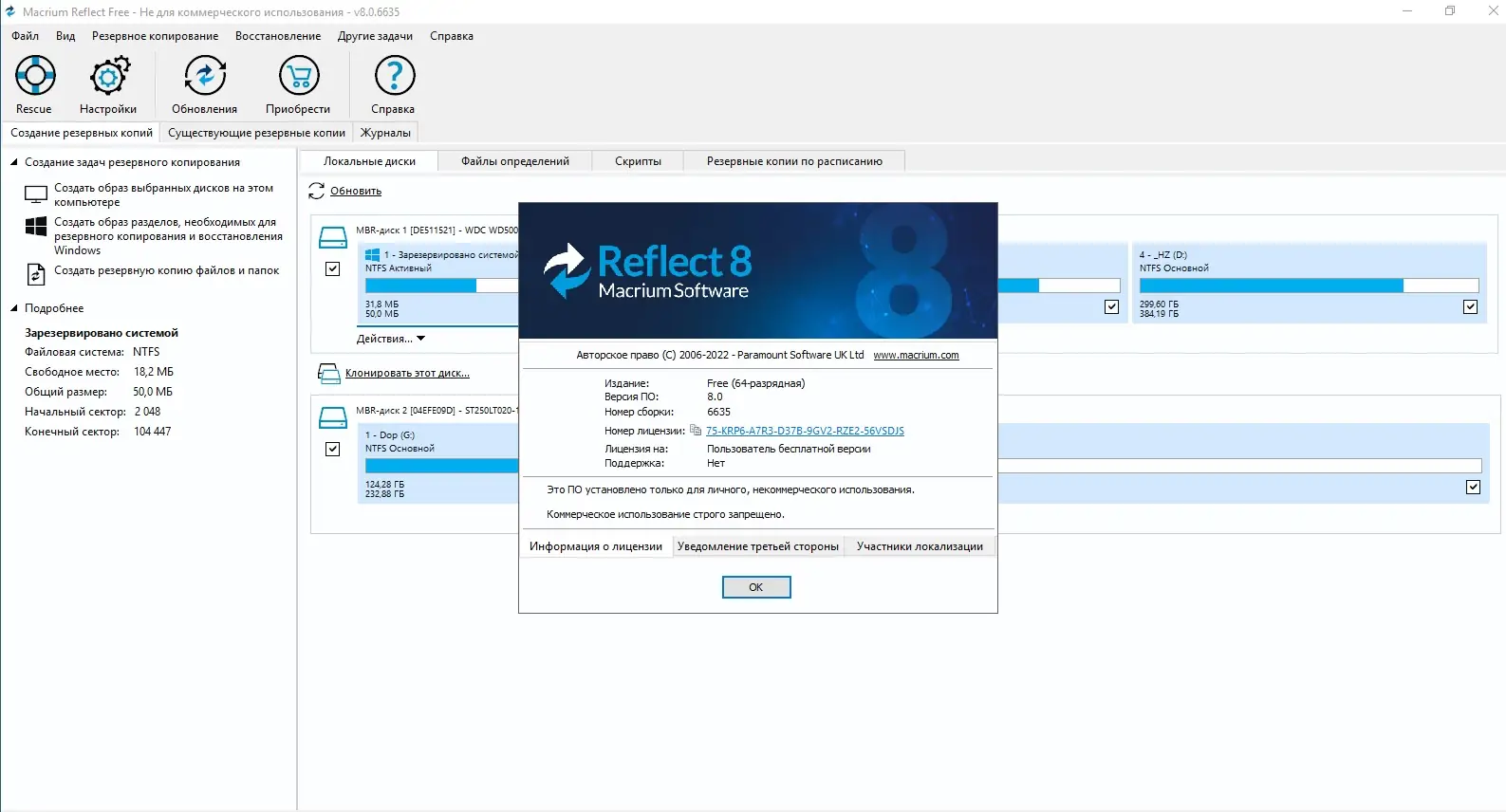This screenshot has height=812, width=1506.
Task: Click the Начальный сектор value 2 048
Action: coord(147,412)
